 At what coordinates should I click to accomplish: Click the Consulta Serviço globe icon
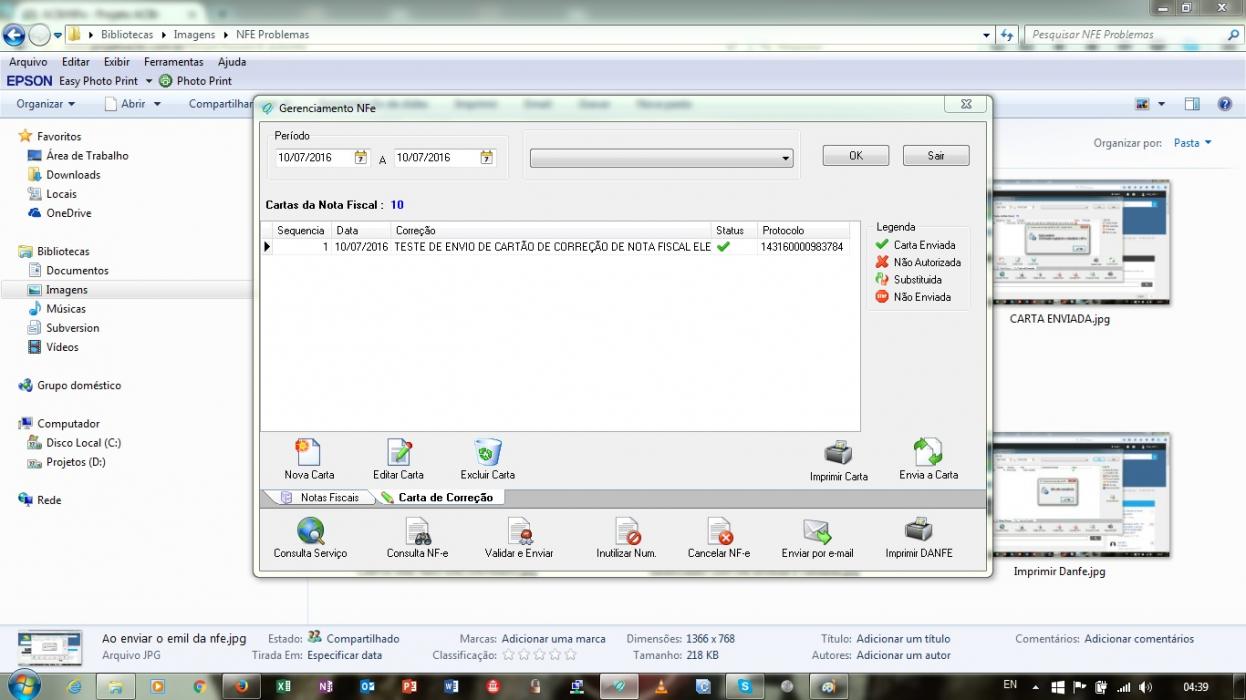click(x=310, y=530)
